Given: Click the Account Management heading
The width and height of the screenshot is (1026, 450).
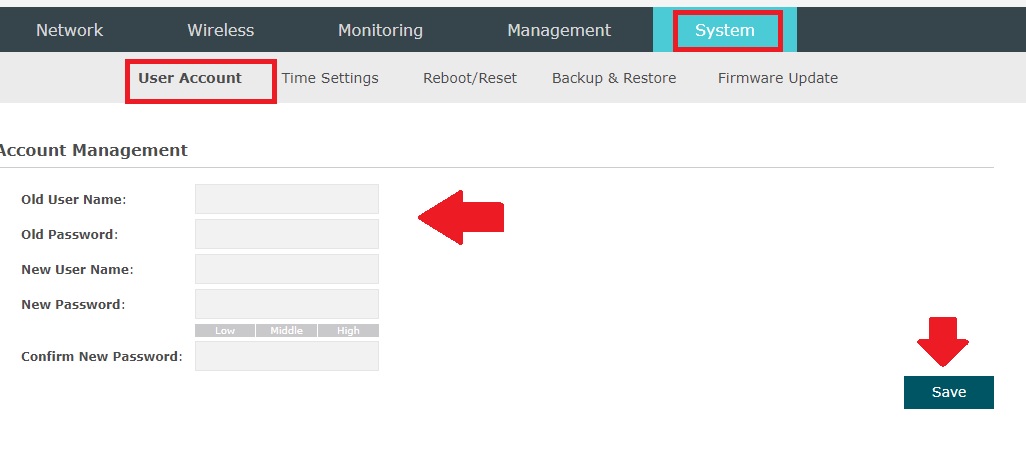Looking at the screenshot, I should point(93,150).
